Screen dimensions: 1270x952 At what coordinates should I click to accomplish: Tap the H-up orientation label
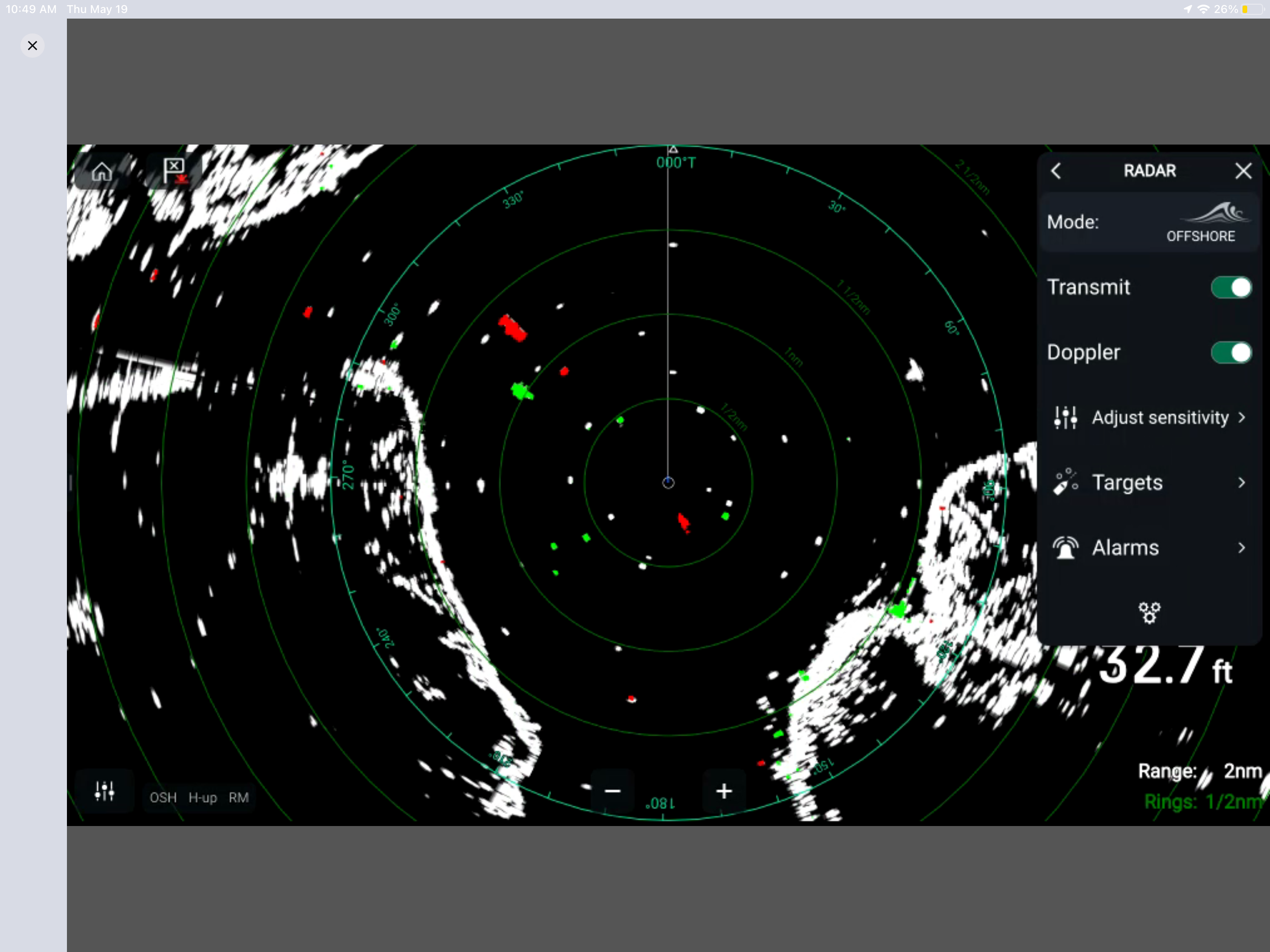(203, 798)
